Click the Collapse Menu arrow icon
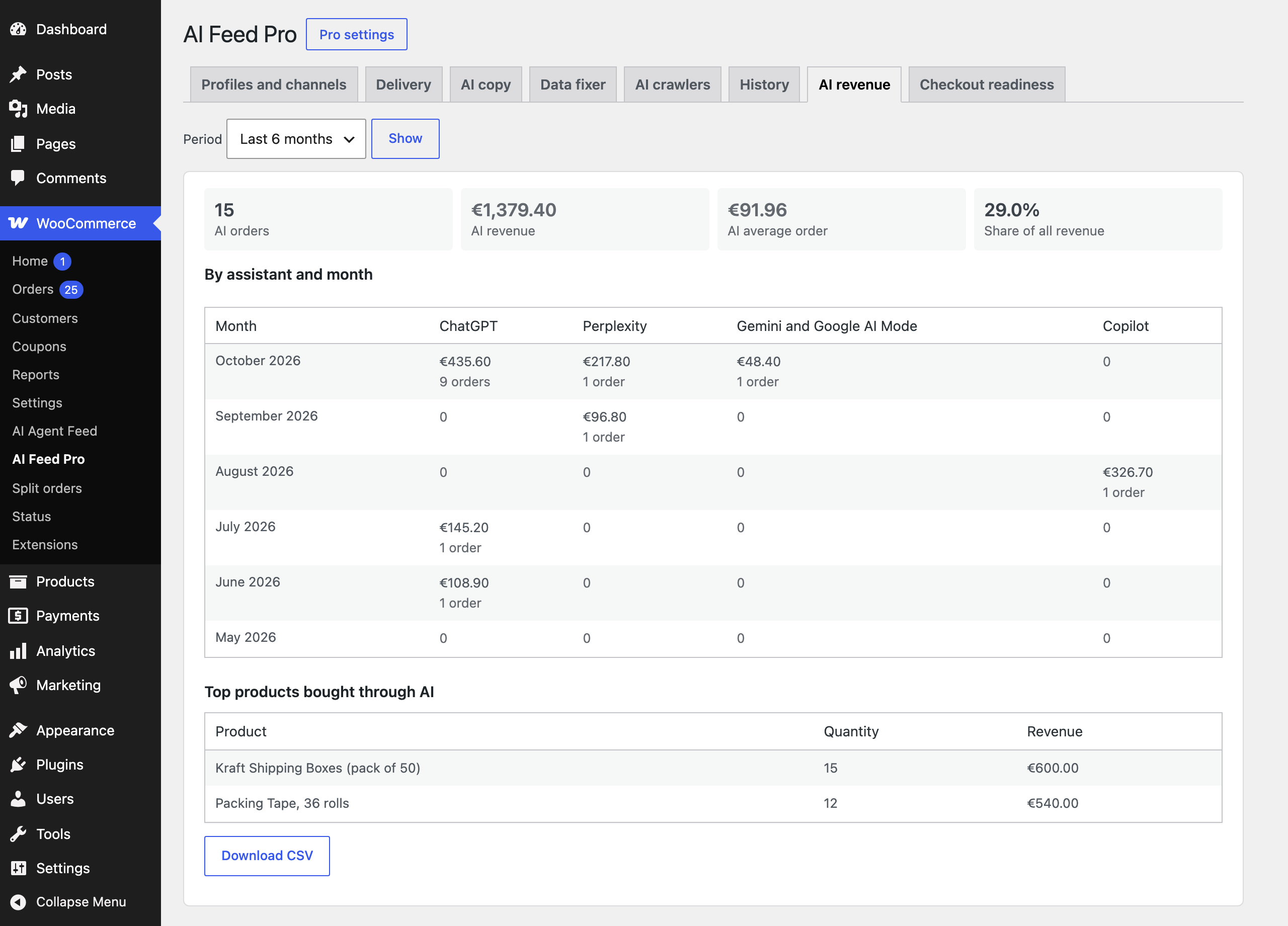The height and width of the screenshot is (926, 1288). tap(18, 901)
